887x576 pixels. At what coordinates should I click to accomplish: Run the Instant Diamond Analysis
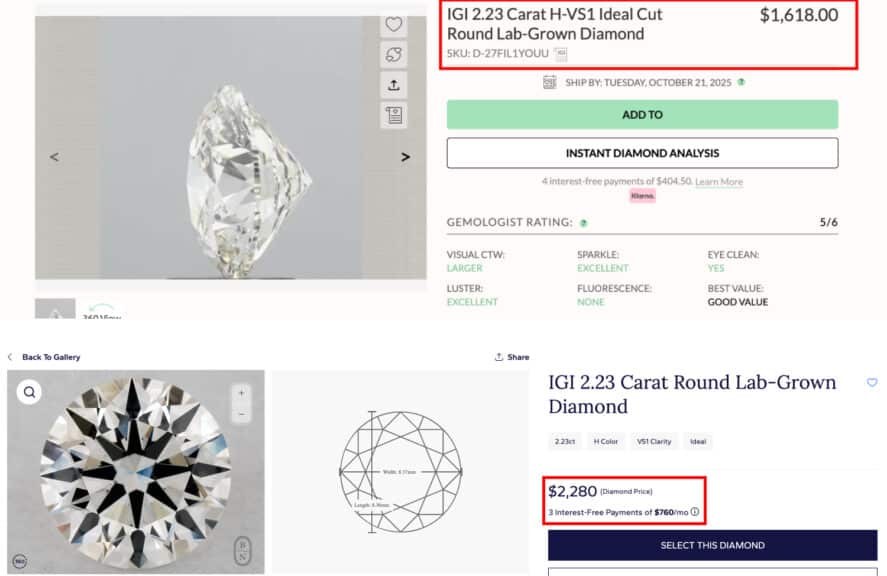640,152
